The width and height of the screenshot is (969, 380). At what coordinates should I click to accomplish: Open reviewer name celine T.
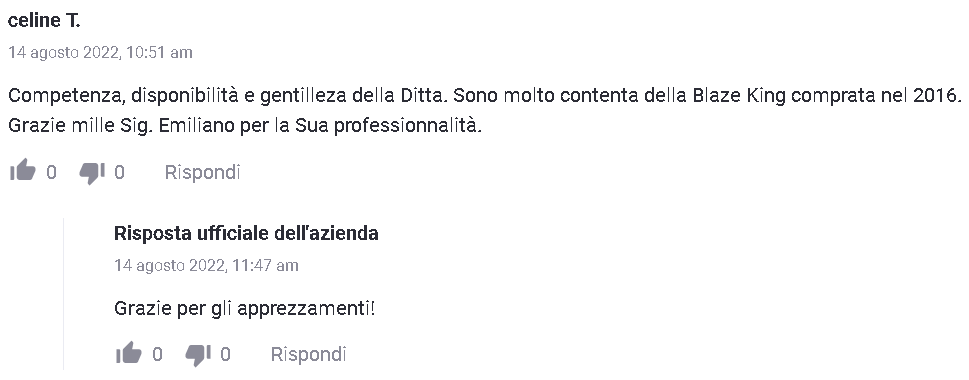point(44,20)
